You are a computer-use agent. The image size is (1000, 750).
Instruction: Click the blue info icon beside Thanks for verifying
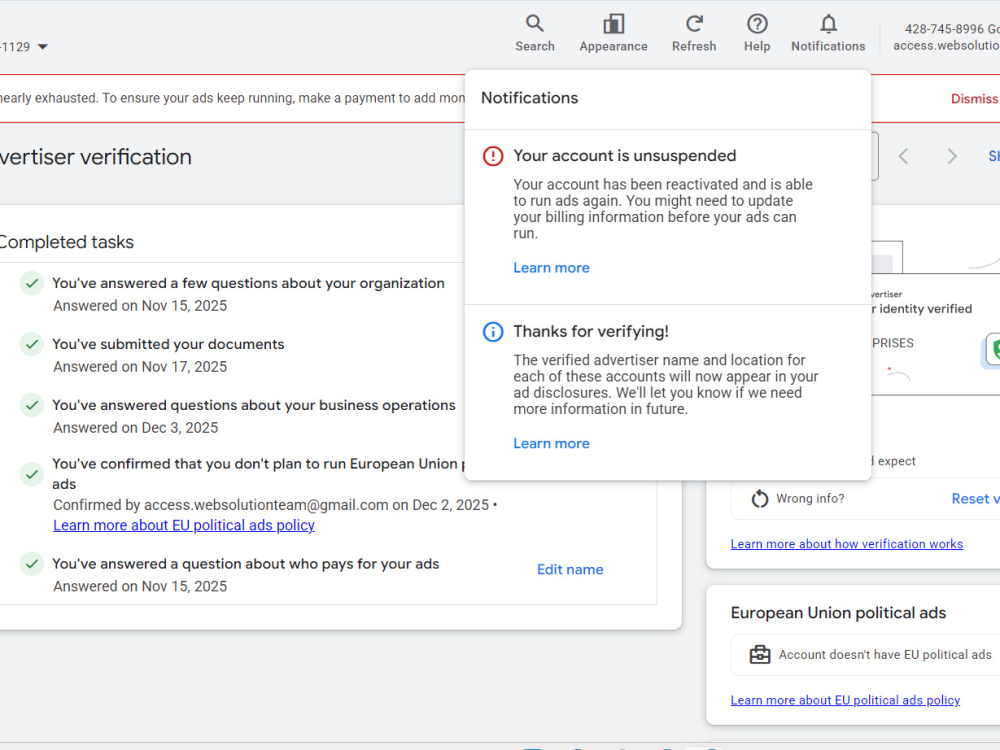click(493, 332)
